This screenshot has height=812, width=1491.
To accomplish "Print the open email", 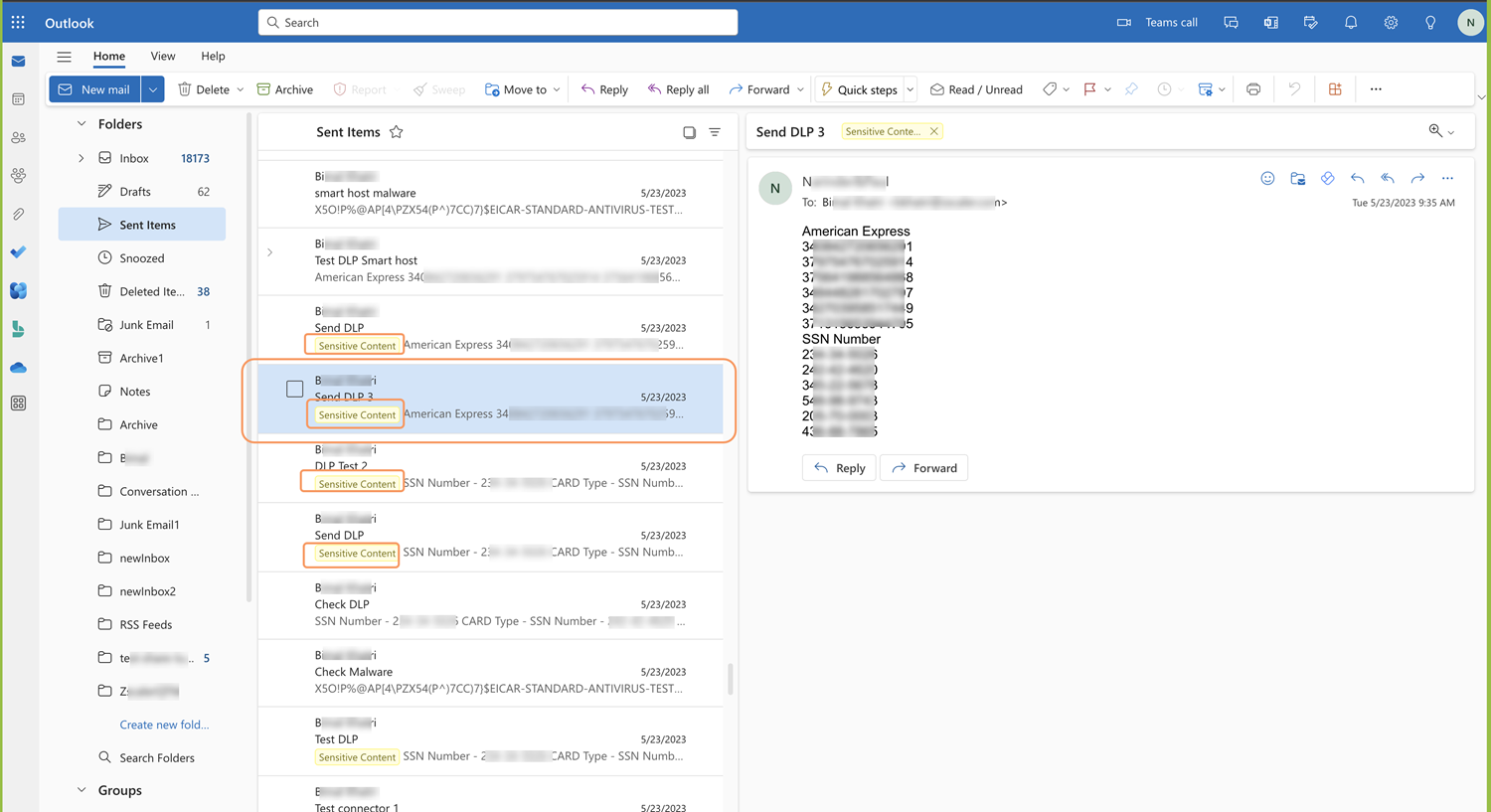I will [1253, 88].
